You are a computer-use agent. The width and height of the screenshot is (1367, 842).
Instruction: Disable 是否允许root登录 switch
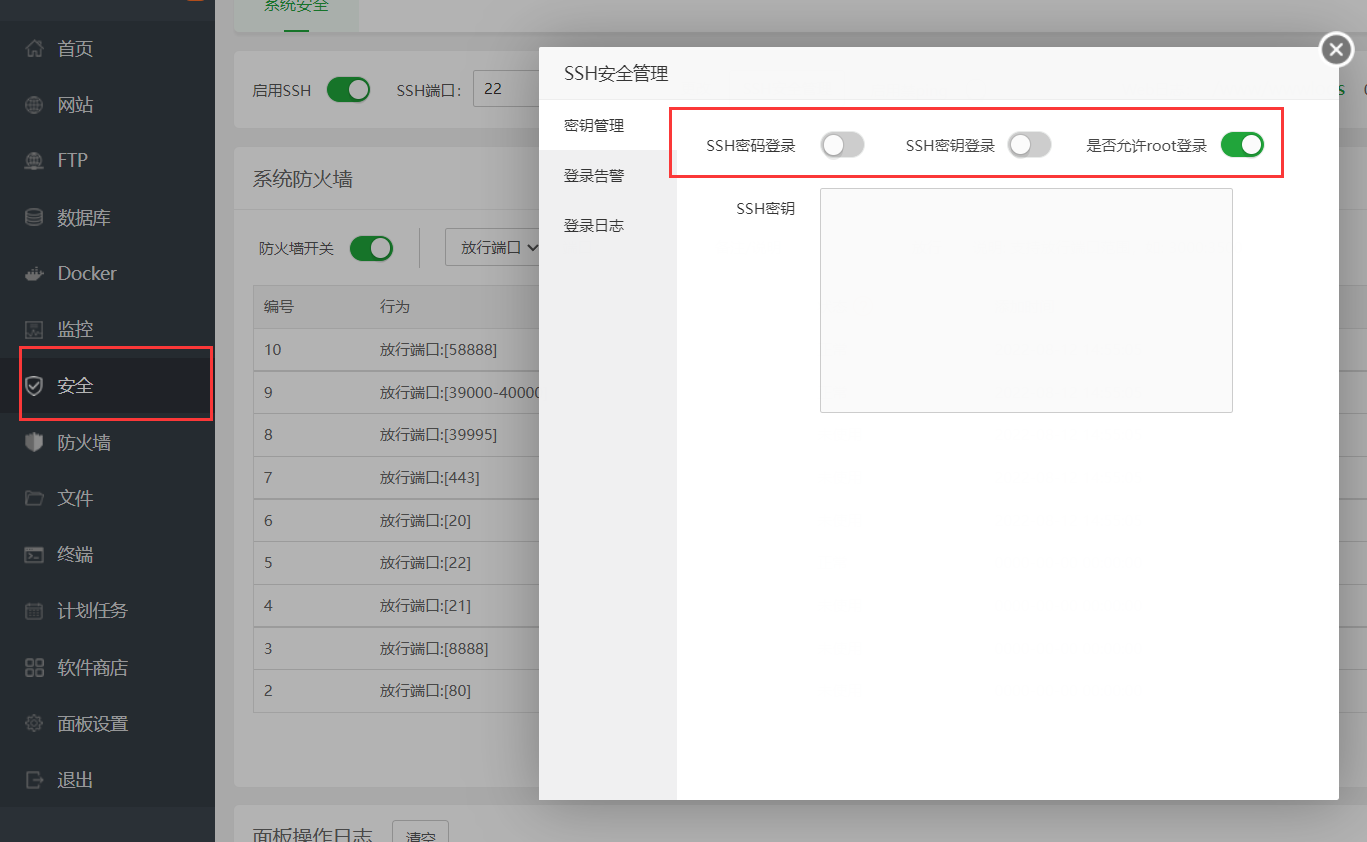tap(1242, 145)
